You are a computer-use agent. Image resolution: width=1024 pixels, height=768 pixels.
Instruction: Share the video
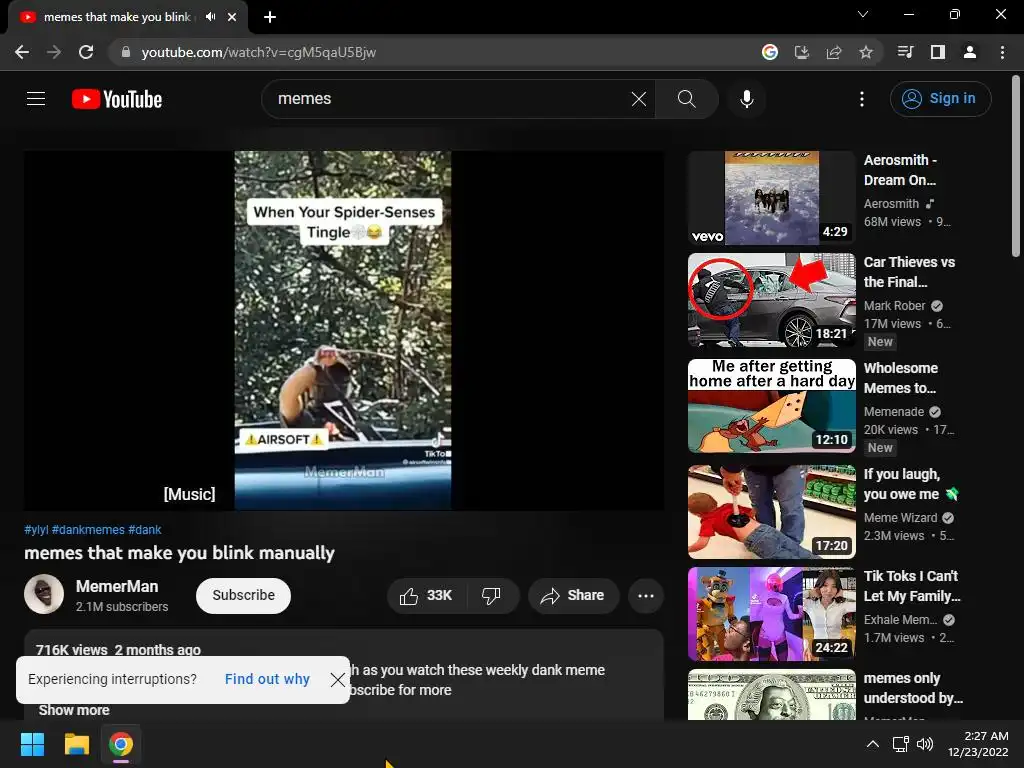click(x=573, y=596)
